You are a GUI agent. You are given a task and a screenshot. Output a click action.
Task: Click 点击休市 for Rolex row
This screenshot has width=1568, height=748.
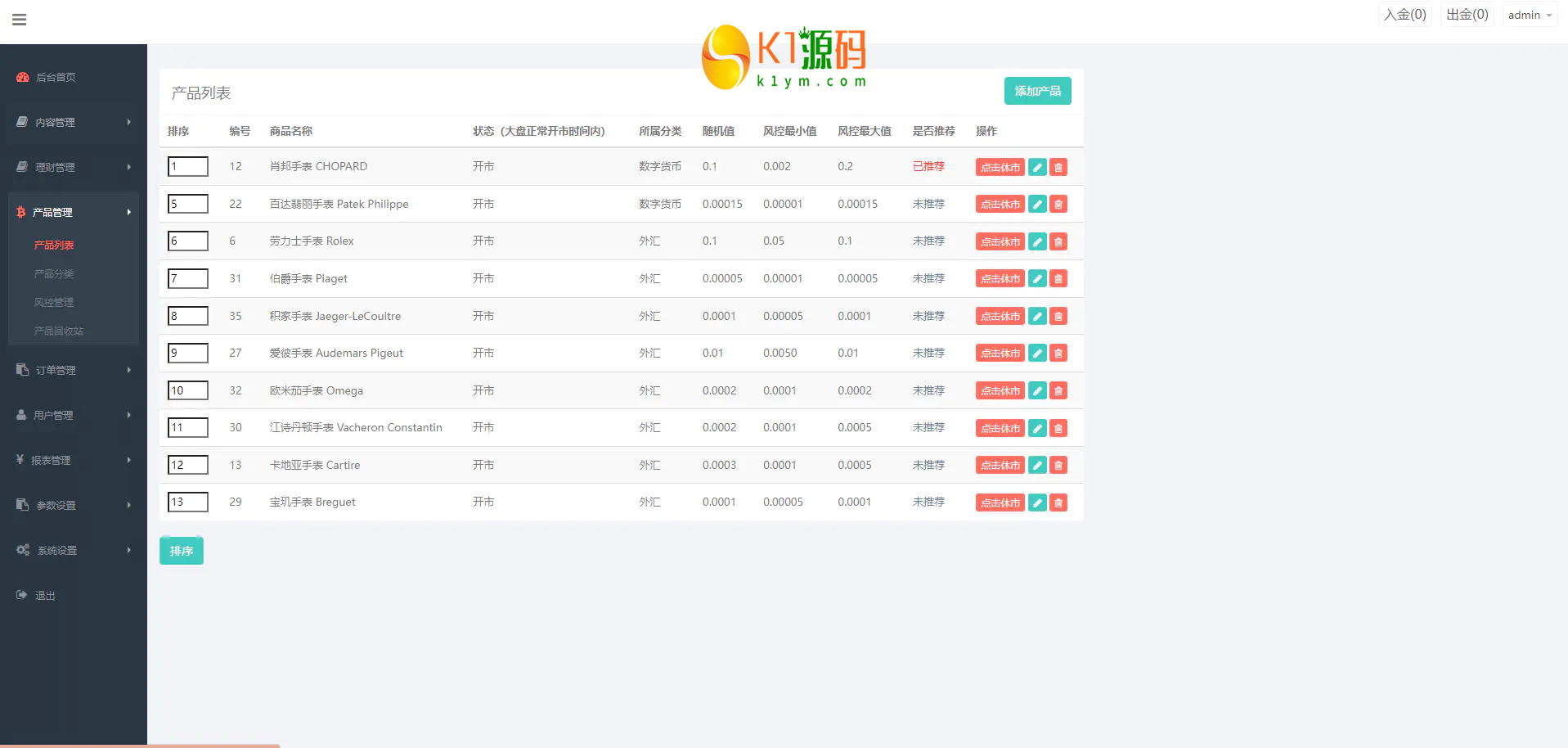click(x=1000, y=241)
